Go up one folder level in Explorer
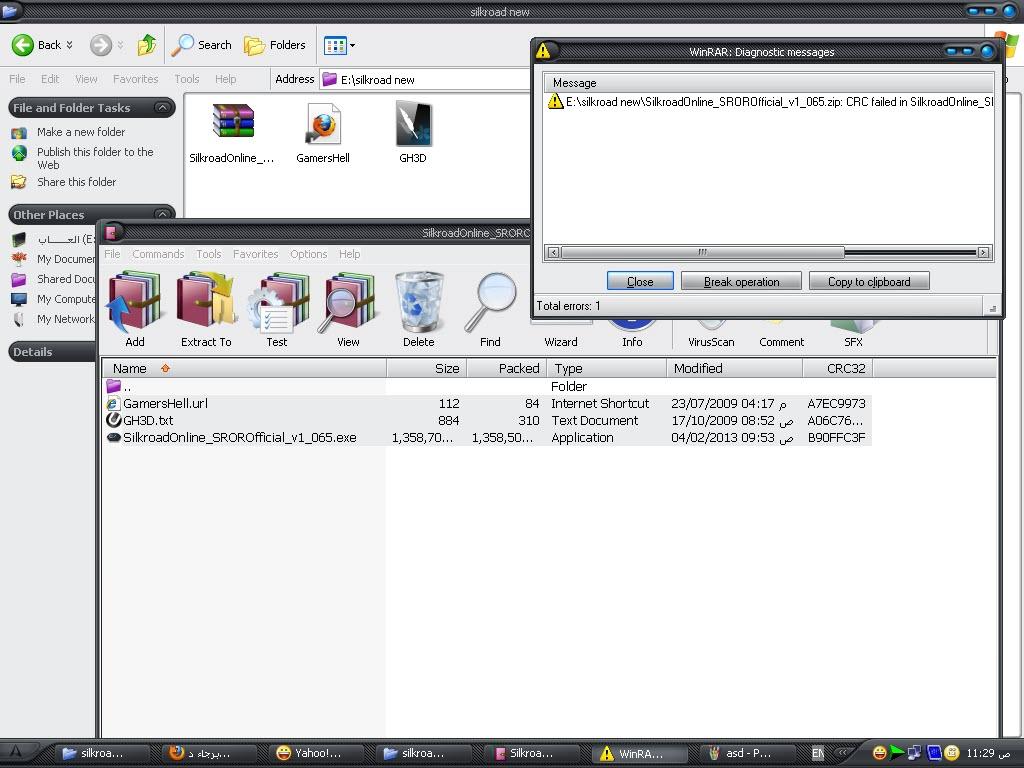 click(x=147, y=45)
